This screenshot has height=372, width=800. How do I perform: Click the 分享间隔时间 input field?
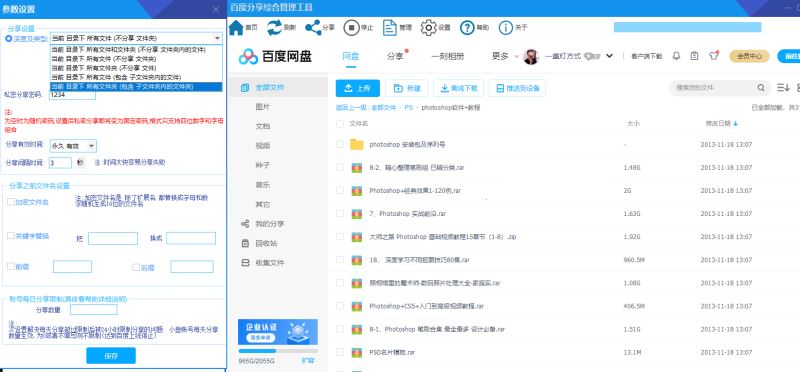(60, 163)
